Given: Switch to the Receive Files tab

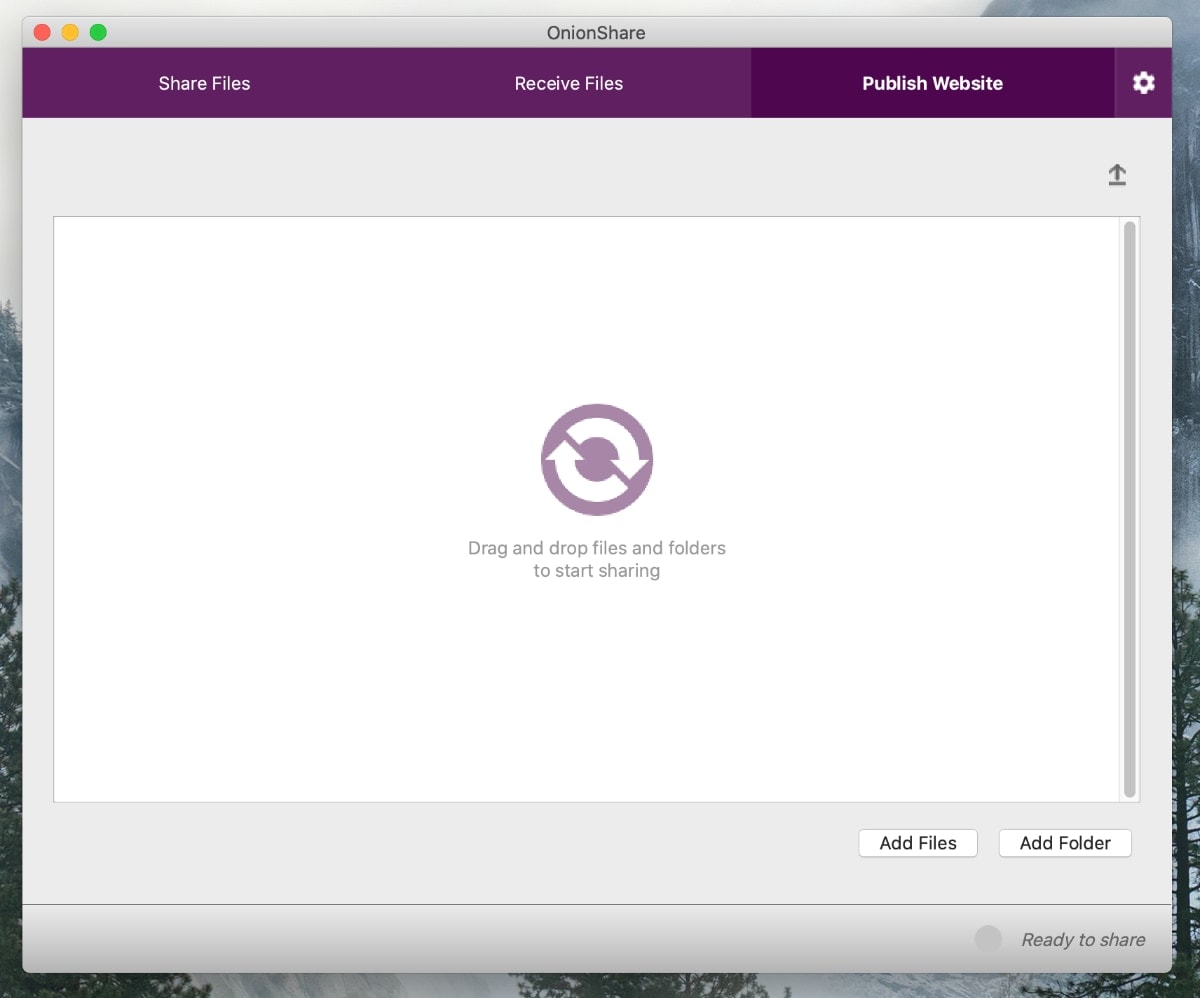Looking at the screenshot, I should [x=568, y=83].
